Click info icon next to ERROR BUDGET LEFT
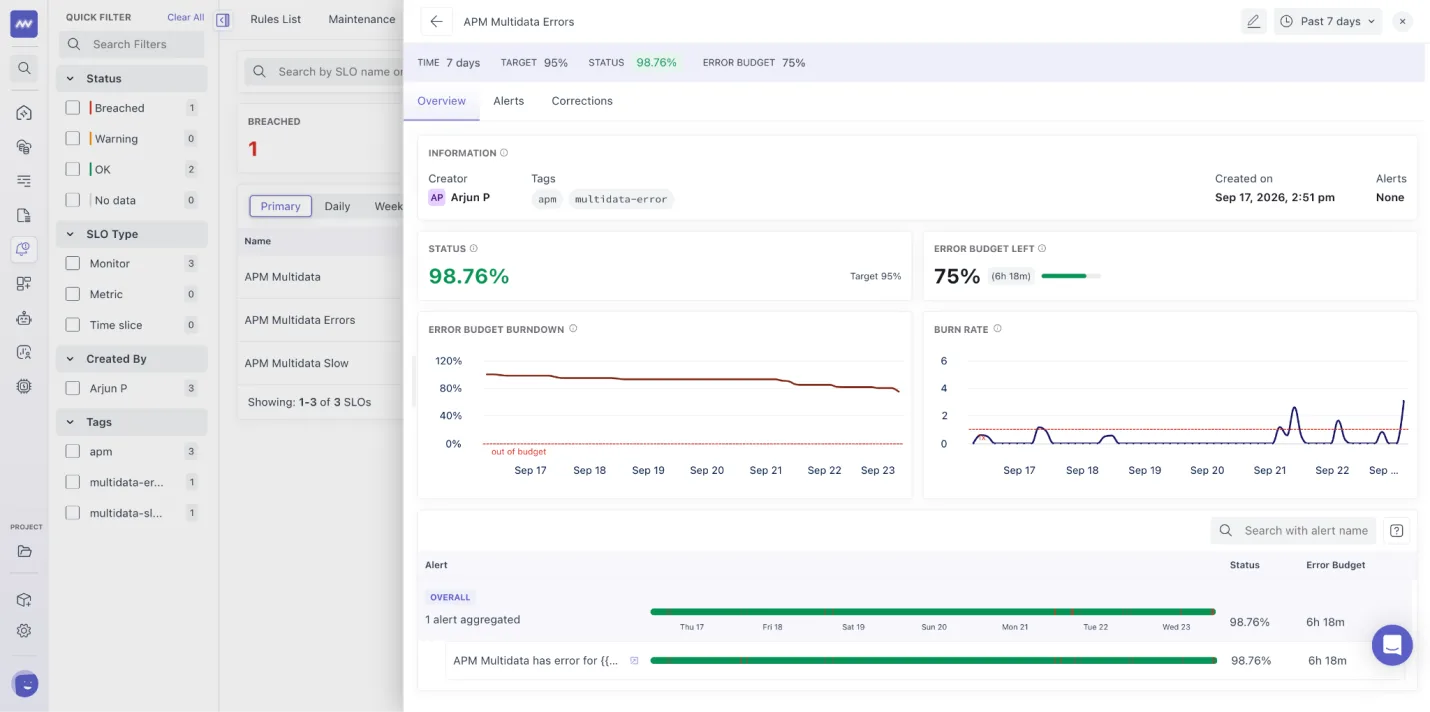 (x=1042, y=248)
